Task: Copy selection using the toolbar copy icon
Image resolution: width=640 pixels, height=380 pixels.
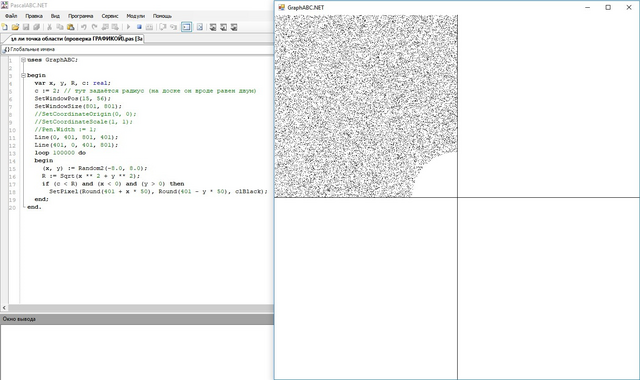Action: point(60,27)
